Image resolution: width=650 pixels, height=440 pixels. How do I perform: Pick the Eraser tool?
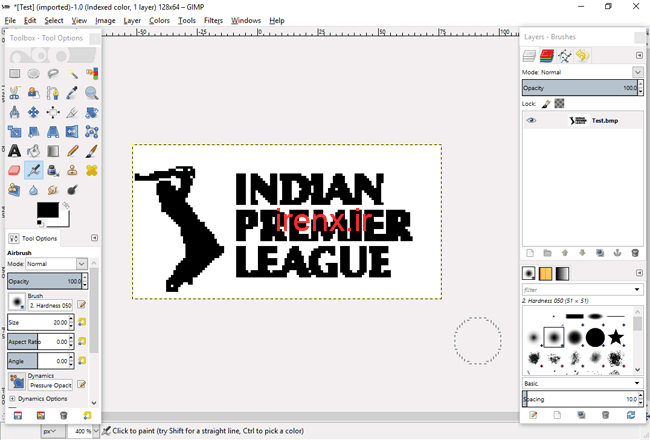(x=15, y=170)
